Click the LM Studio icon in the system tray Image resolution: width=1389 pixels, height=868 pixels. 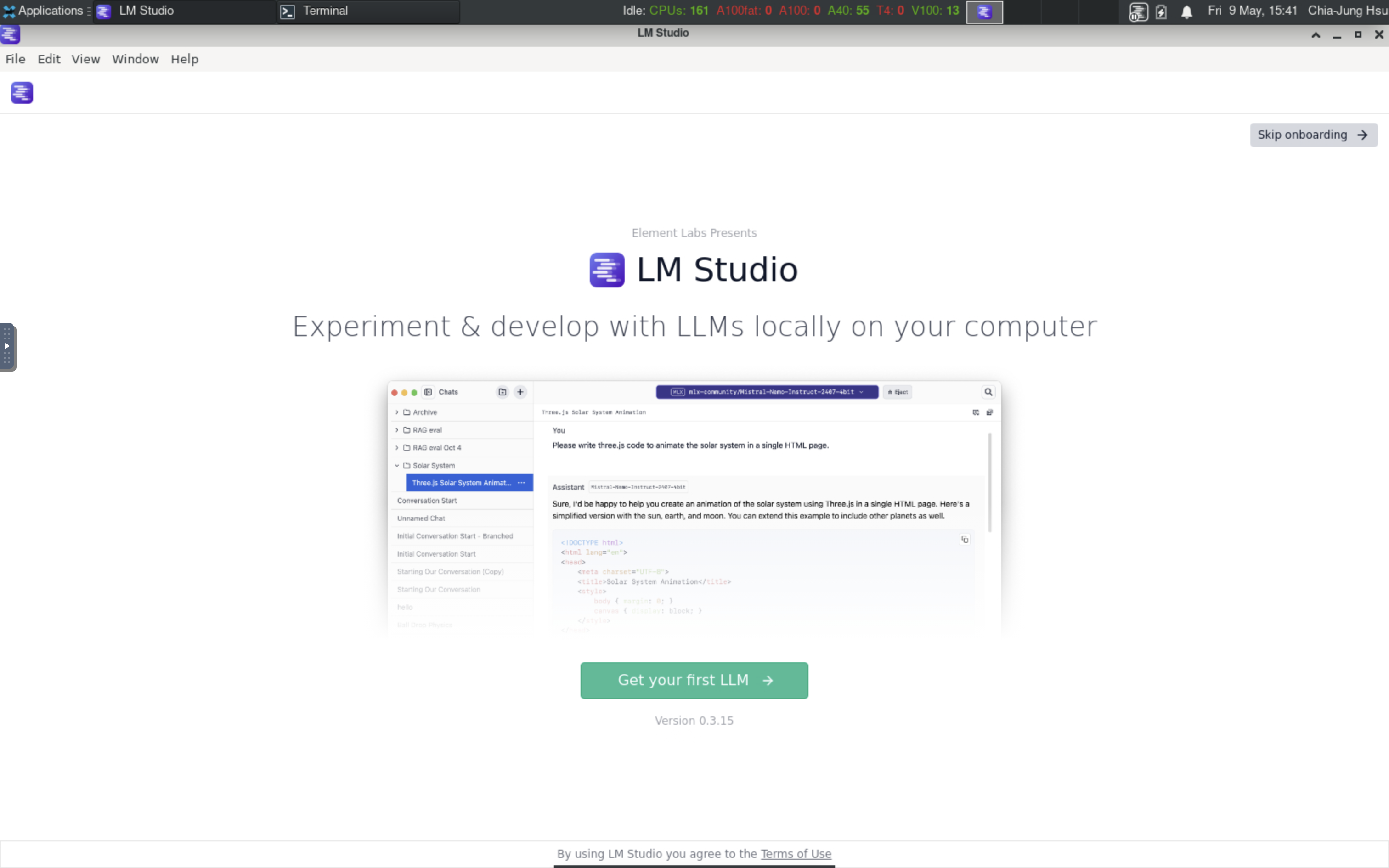tap(1138, 11)
